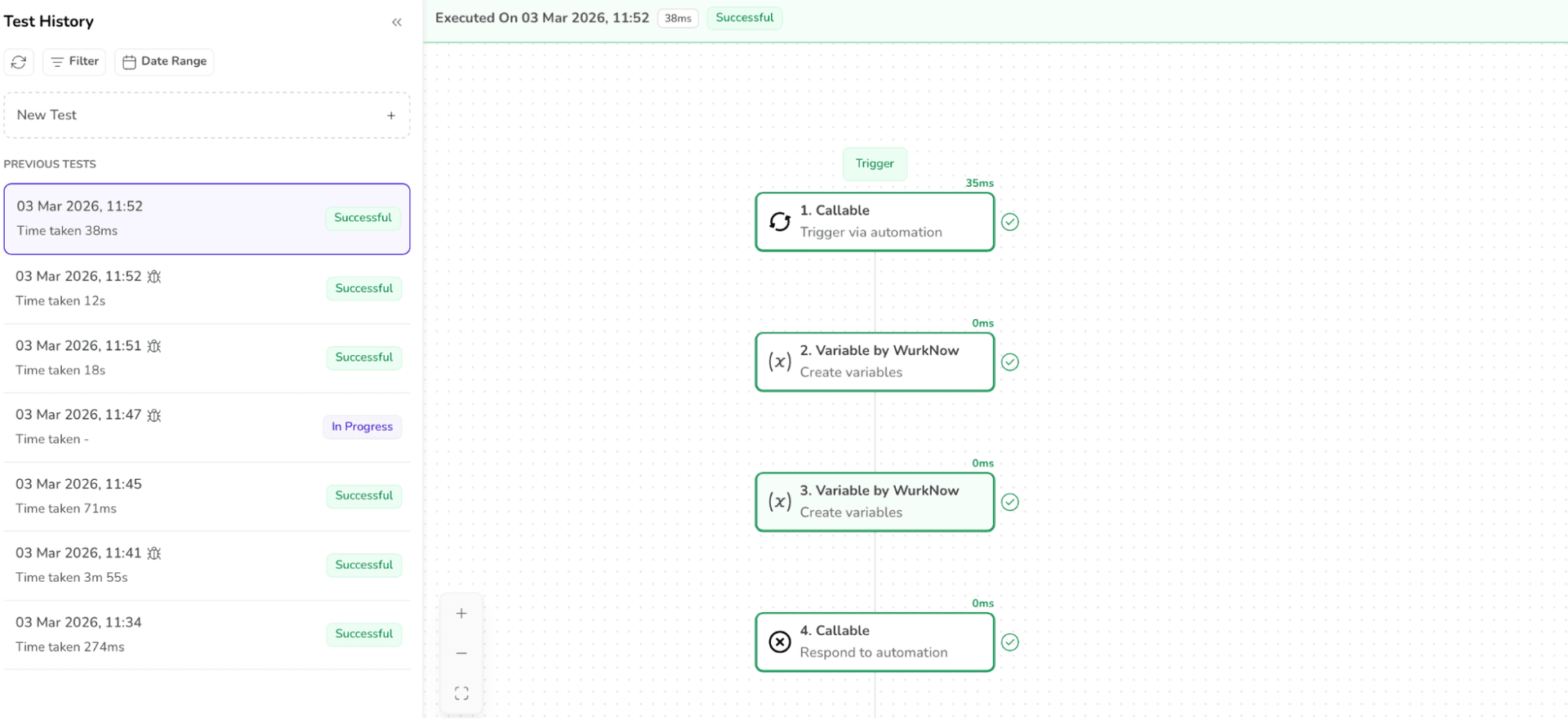This screenshot has height=719, width=1568.
Task: Open the Date Range picker
Action: coord(164,61)
